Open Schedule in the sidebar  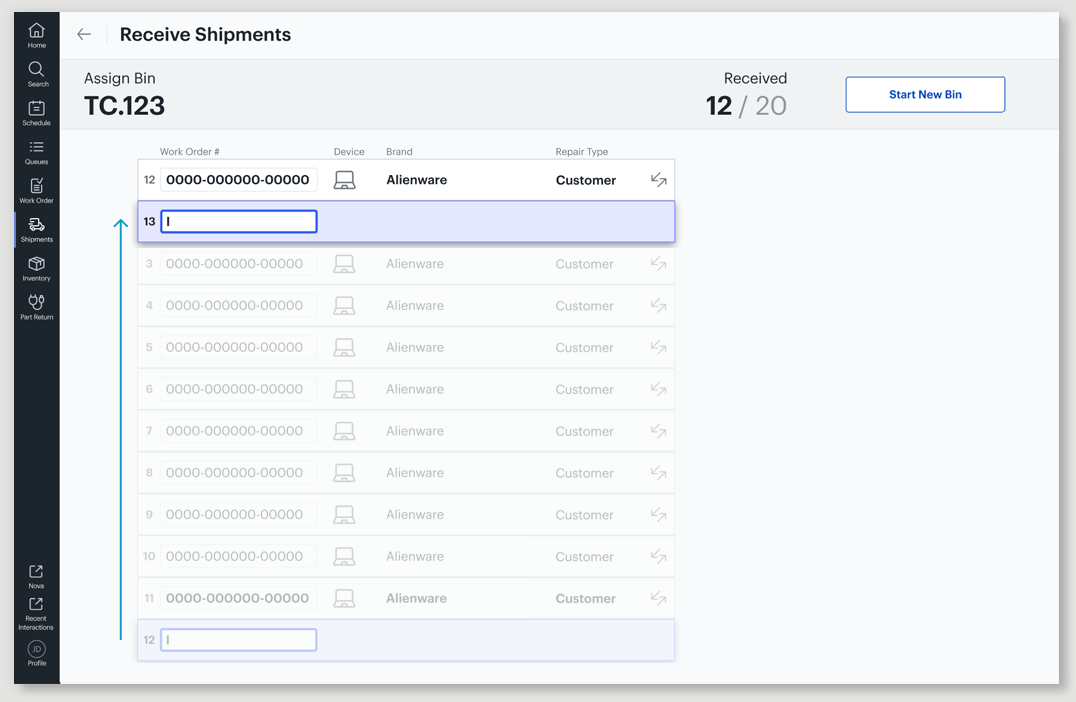[x=36, y=113]
